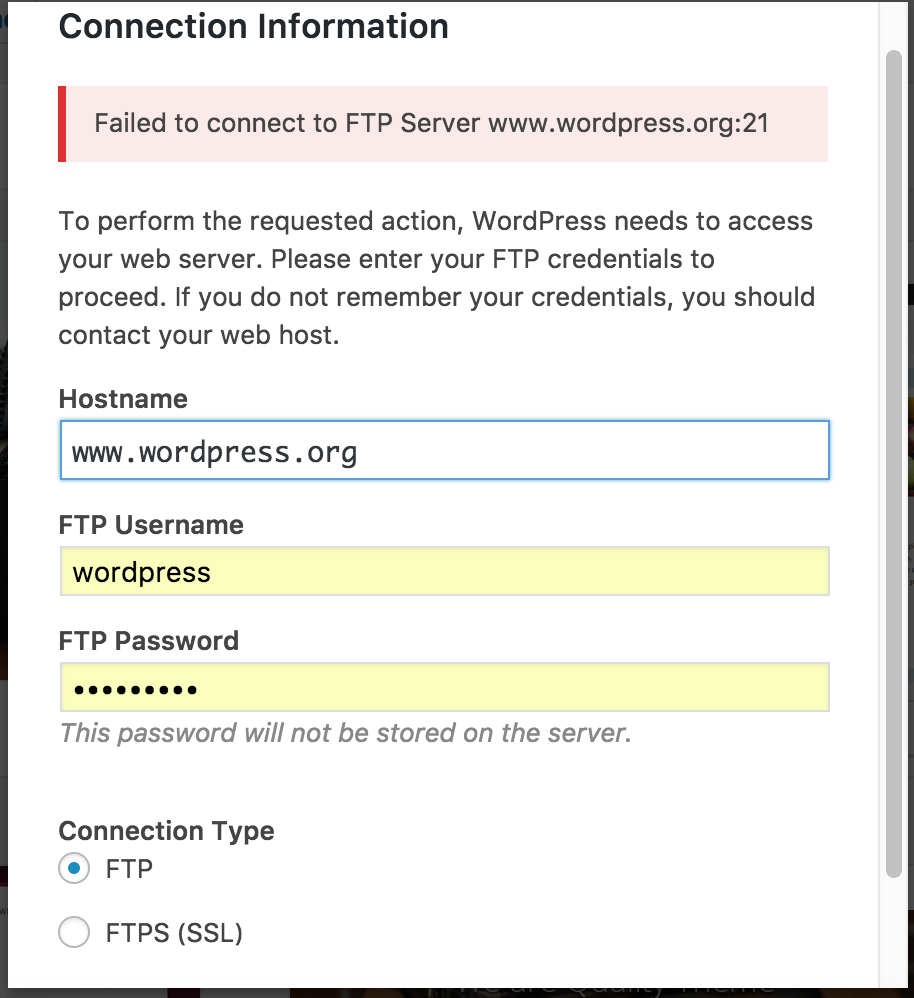
Task: Click the password not stored note
Action: tap(346, 733)
